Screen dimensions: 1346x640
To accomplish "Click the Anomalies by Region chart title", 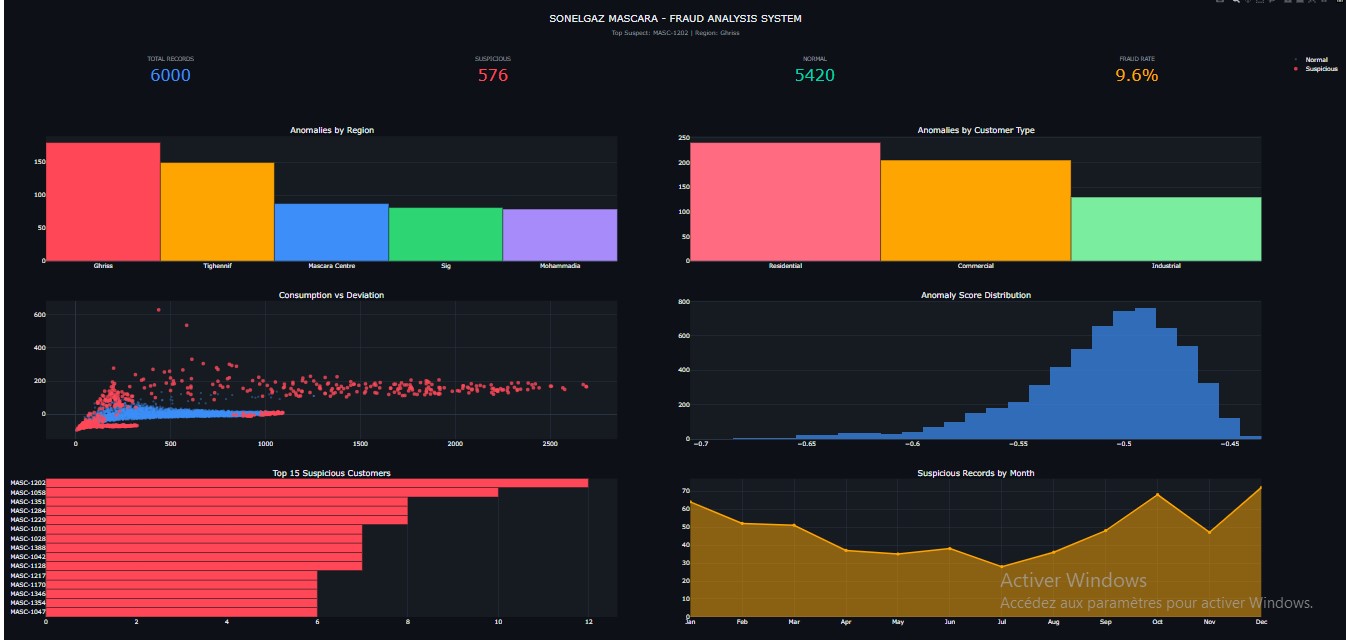I will coord(332,131).
